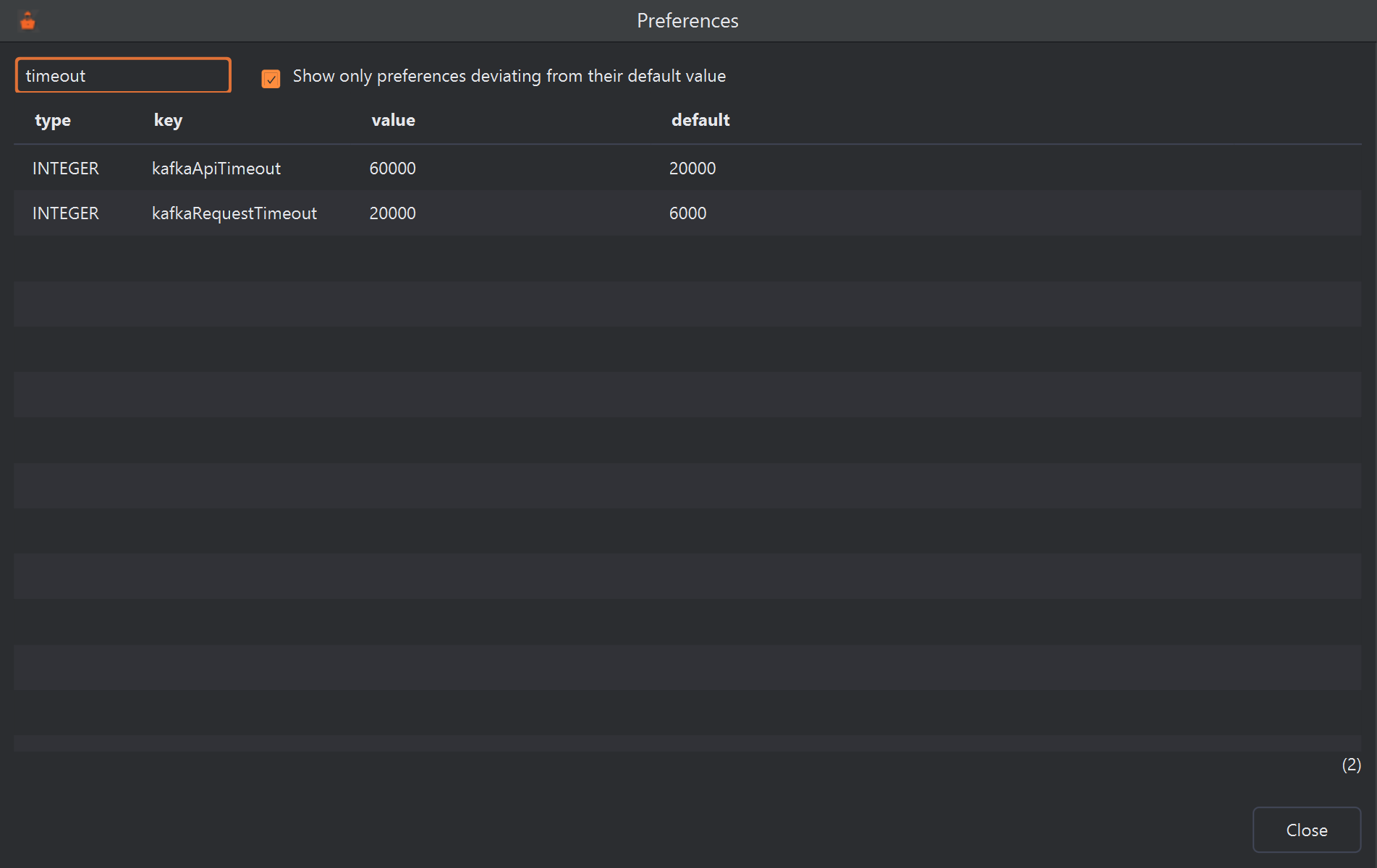
Task: Focus the 'timeout' search filter field
Action: click(x=123, y=75)
